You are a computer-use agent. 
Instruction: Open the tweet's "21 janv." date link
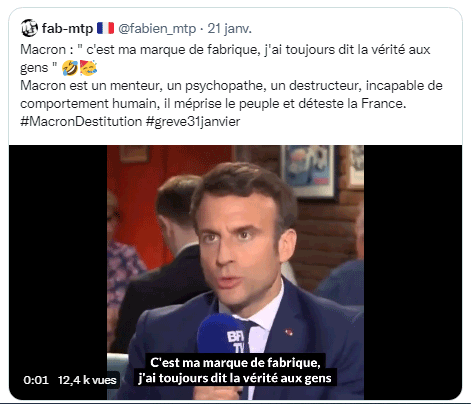tap(229, 29)
